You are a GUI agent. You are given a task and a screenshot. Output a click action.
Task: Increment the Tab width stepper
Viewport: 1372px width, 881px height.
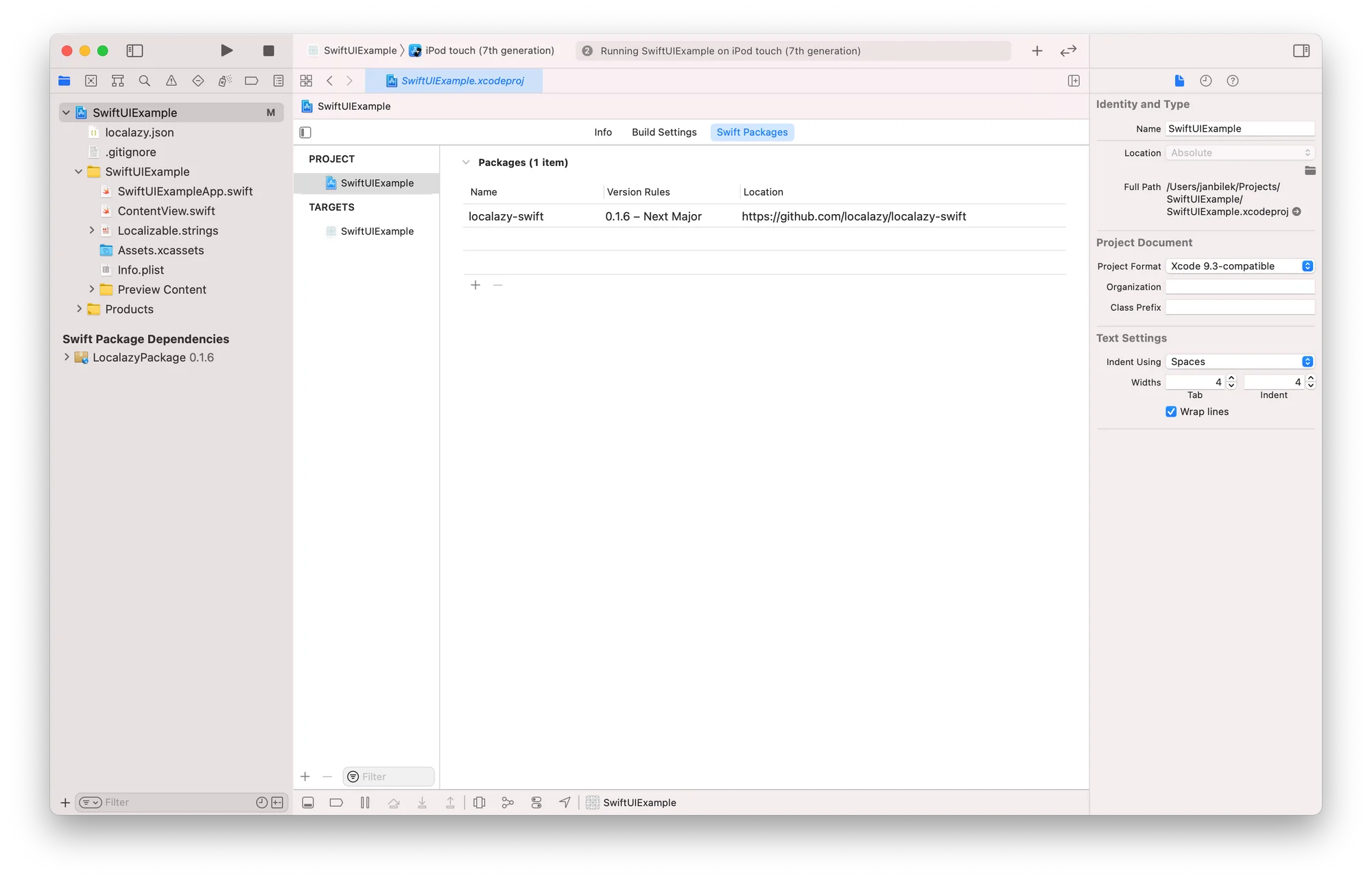(x=1231, y=378)
